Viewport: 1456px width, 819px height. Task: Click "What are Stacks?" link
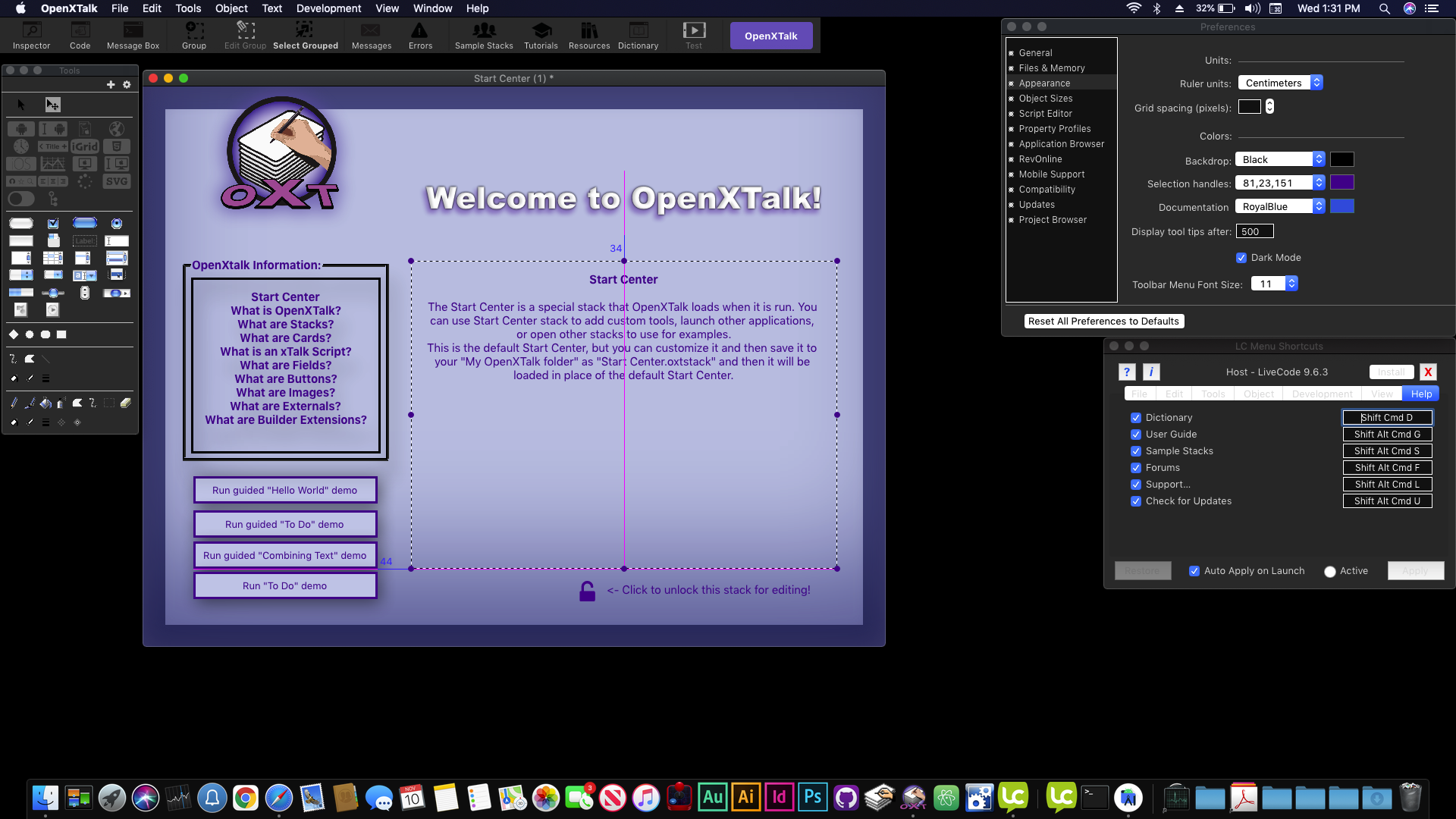(x=285, y=325)
